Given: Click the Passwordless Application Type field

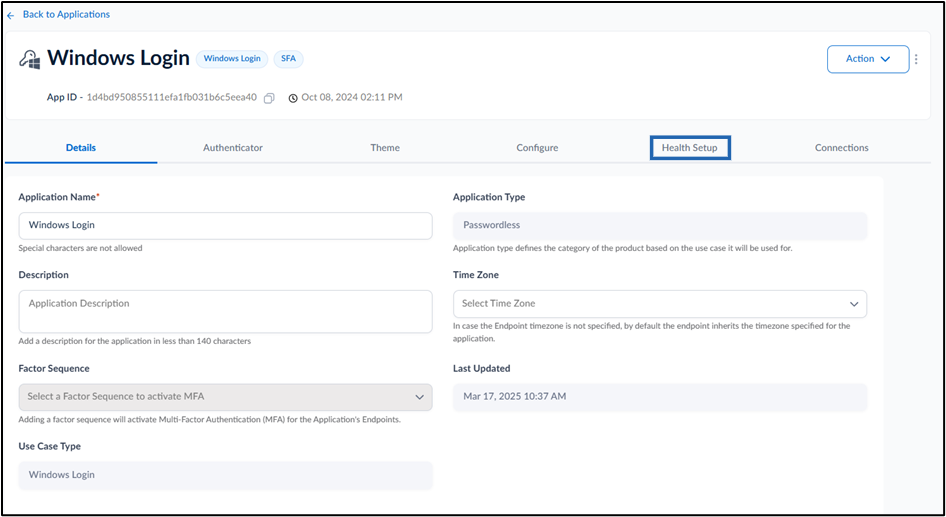Looking at the screenshot, I should [660, 226].
